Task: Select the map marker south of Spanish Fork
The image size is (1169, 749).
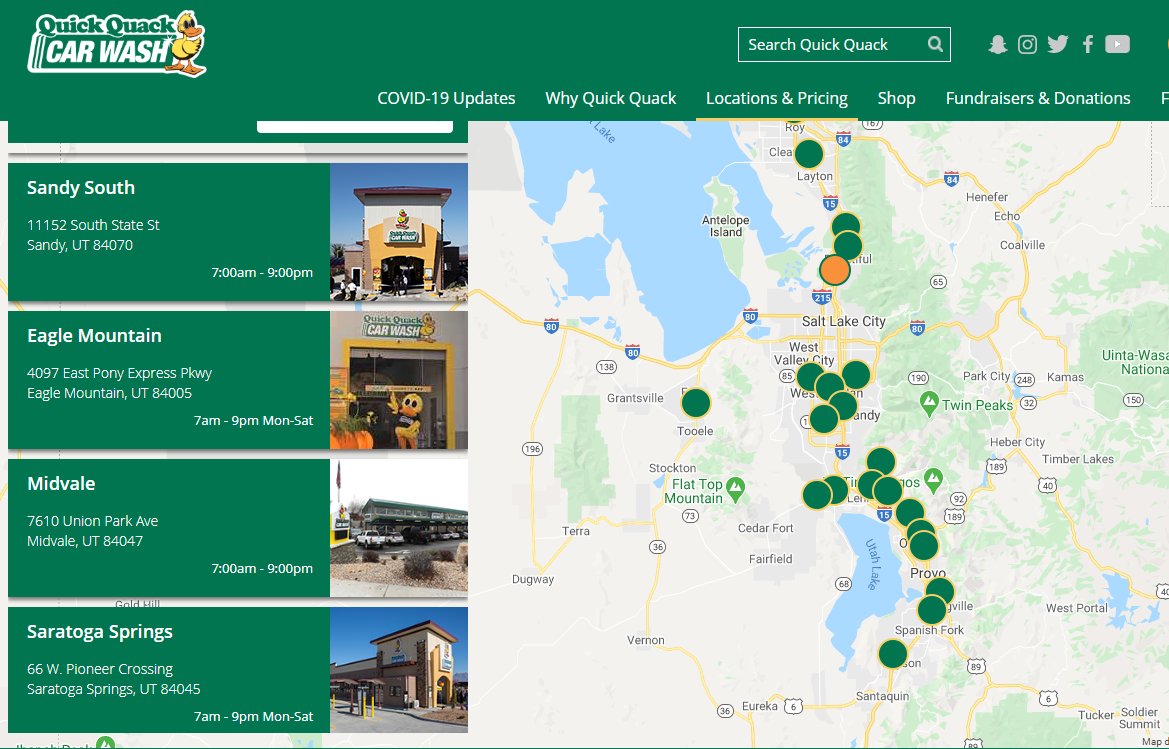Action: (x=892, y=654)
